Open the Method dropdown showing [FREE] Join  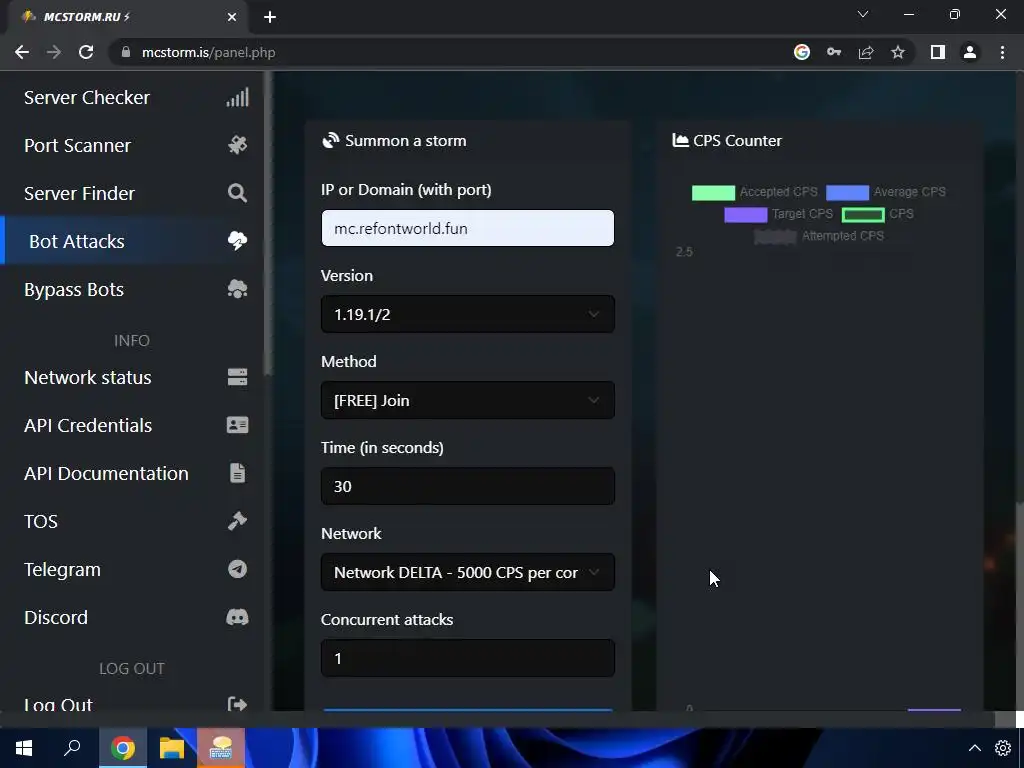click(468, 400)
